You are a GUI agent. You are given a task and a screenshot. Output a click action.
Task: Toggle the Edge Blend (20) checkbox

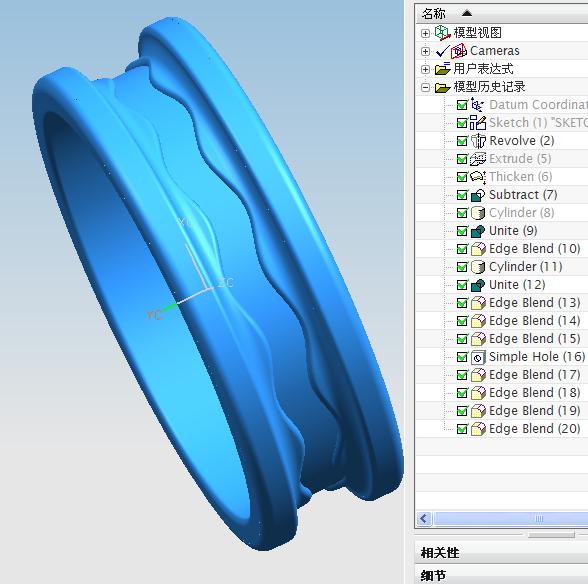click(462, 429)
